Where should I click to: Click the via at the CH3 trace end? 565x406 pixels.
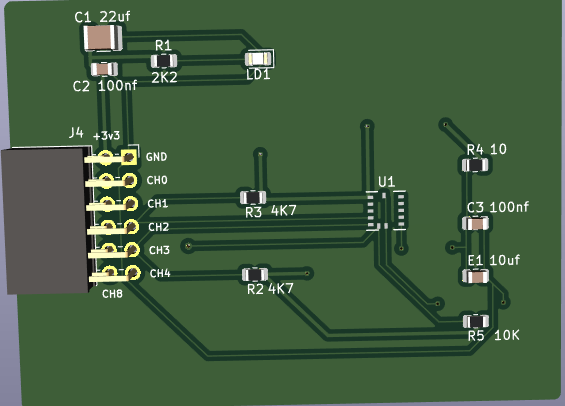click(x=188, y=246)
